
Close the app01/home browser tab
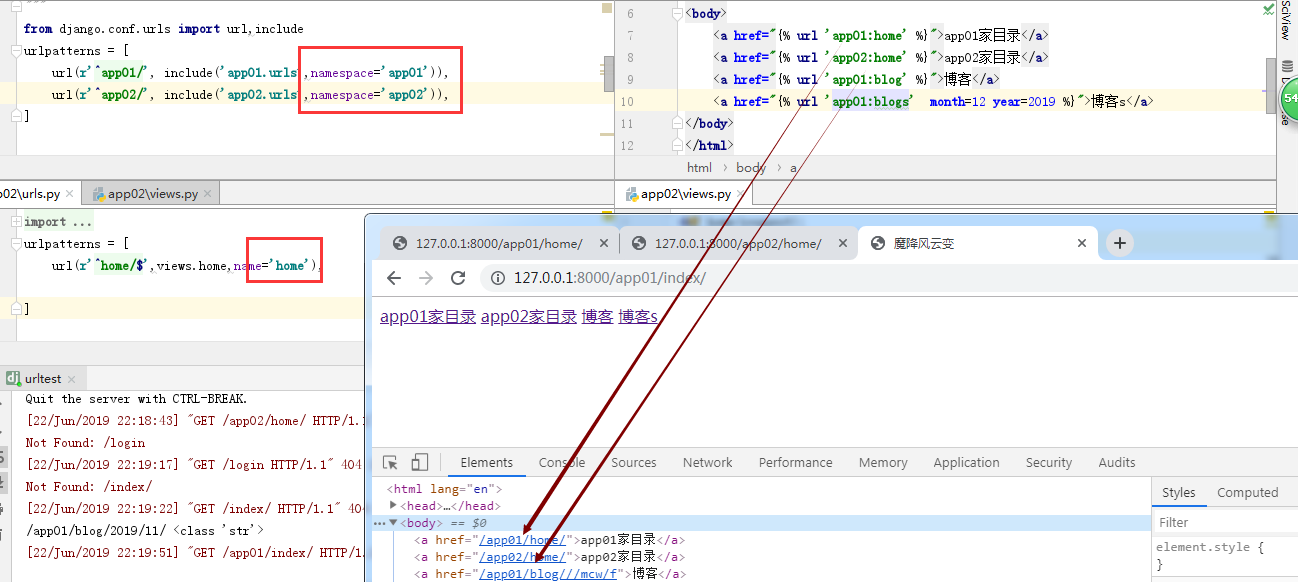[x=603, y=243]
